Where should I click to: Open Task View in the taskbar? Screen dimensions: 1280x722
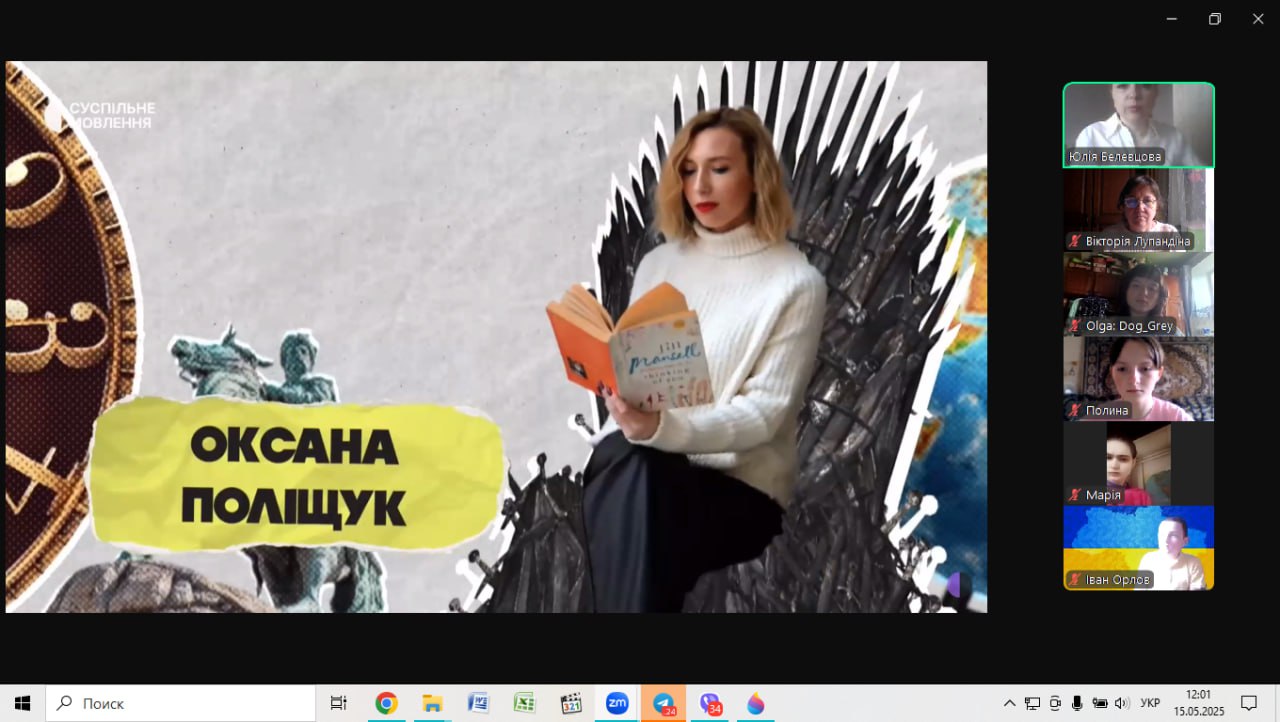click(338, 703)
